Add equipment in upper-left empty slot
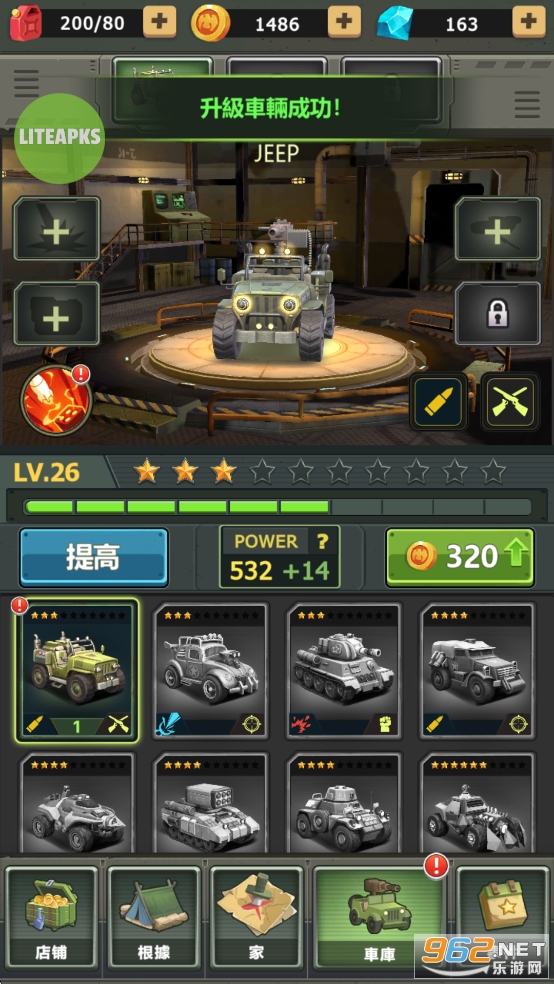Viewport: 554px width, 984px height. 56,229
